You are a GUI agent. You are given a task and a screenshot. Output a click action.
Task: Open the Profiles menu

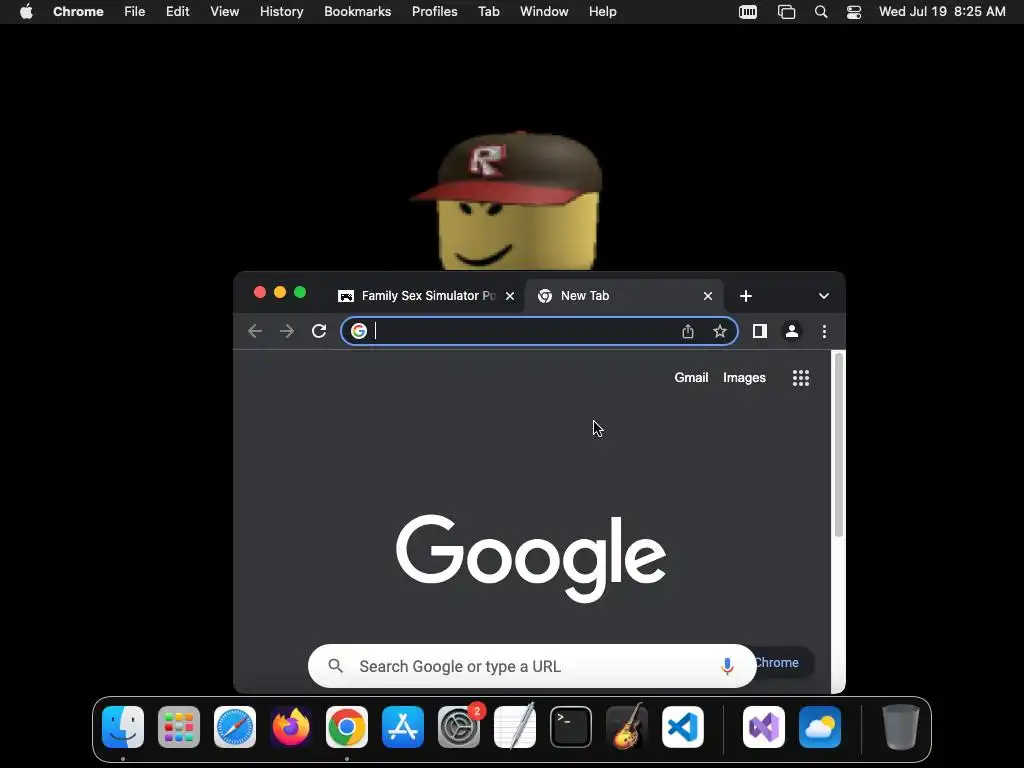pyautogui.click(x=434, y=12)
